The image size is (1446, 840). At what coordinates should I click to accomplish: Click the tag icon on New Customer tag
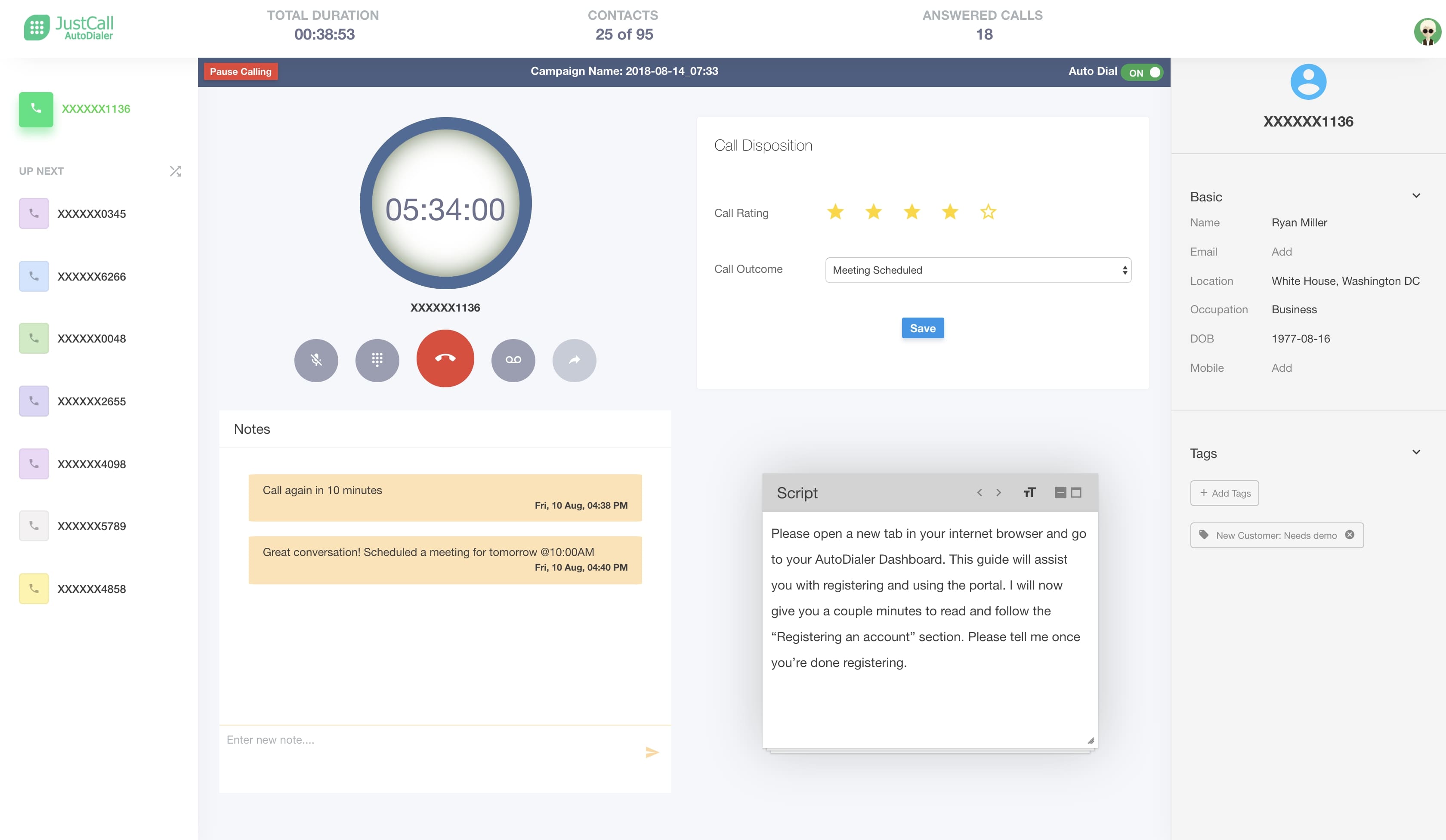pyautogui.click(x=1204, y=535)
